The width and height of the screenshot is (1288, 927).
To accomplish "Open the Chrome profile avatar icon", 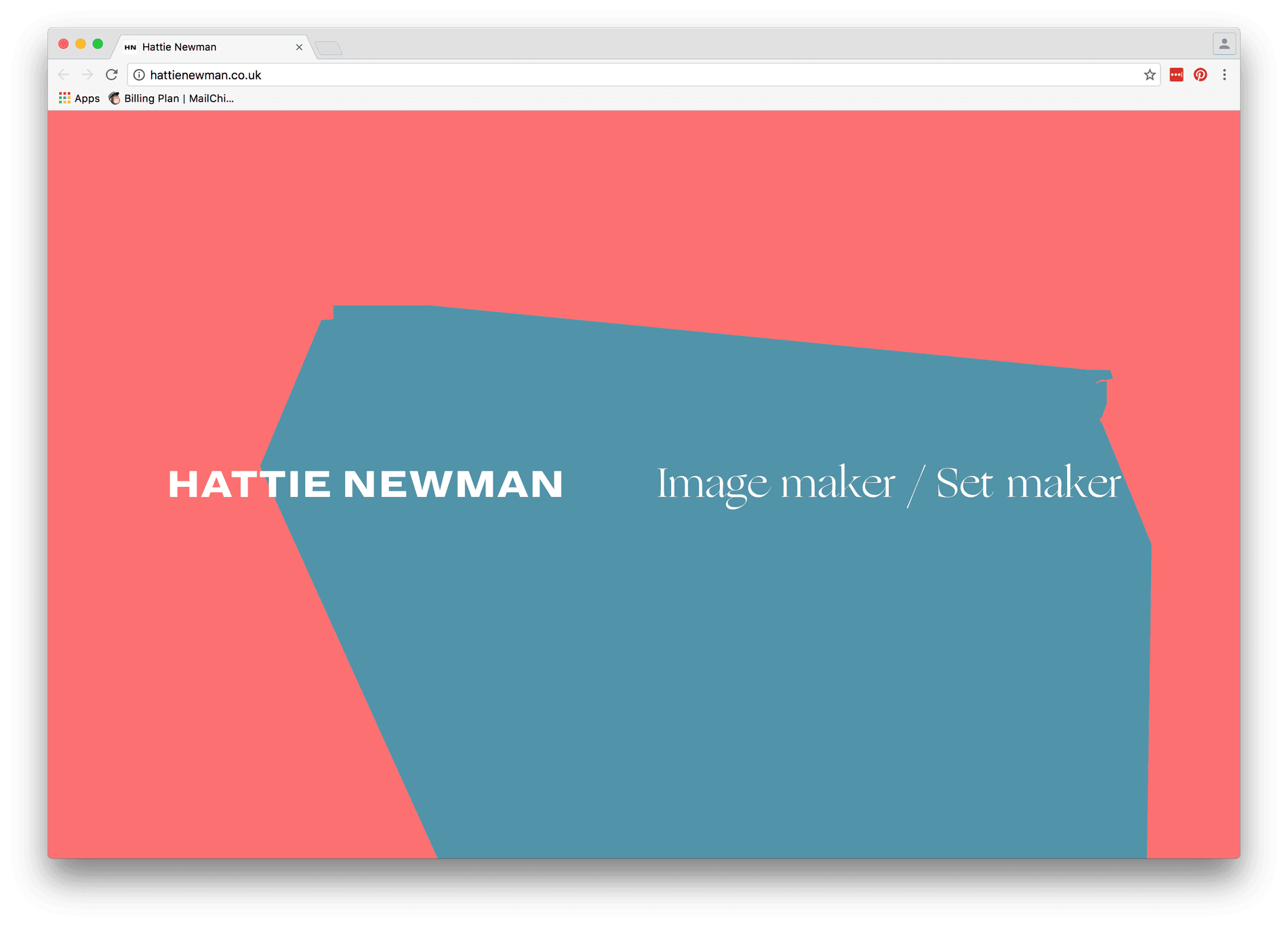I will tap(1224, 43).
